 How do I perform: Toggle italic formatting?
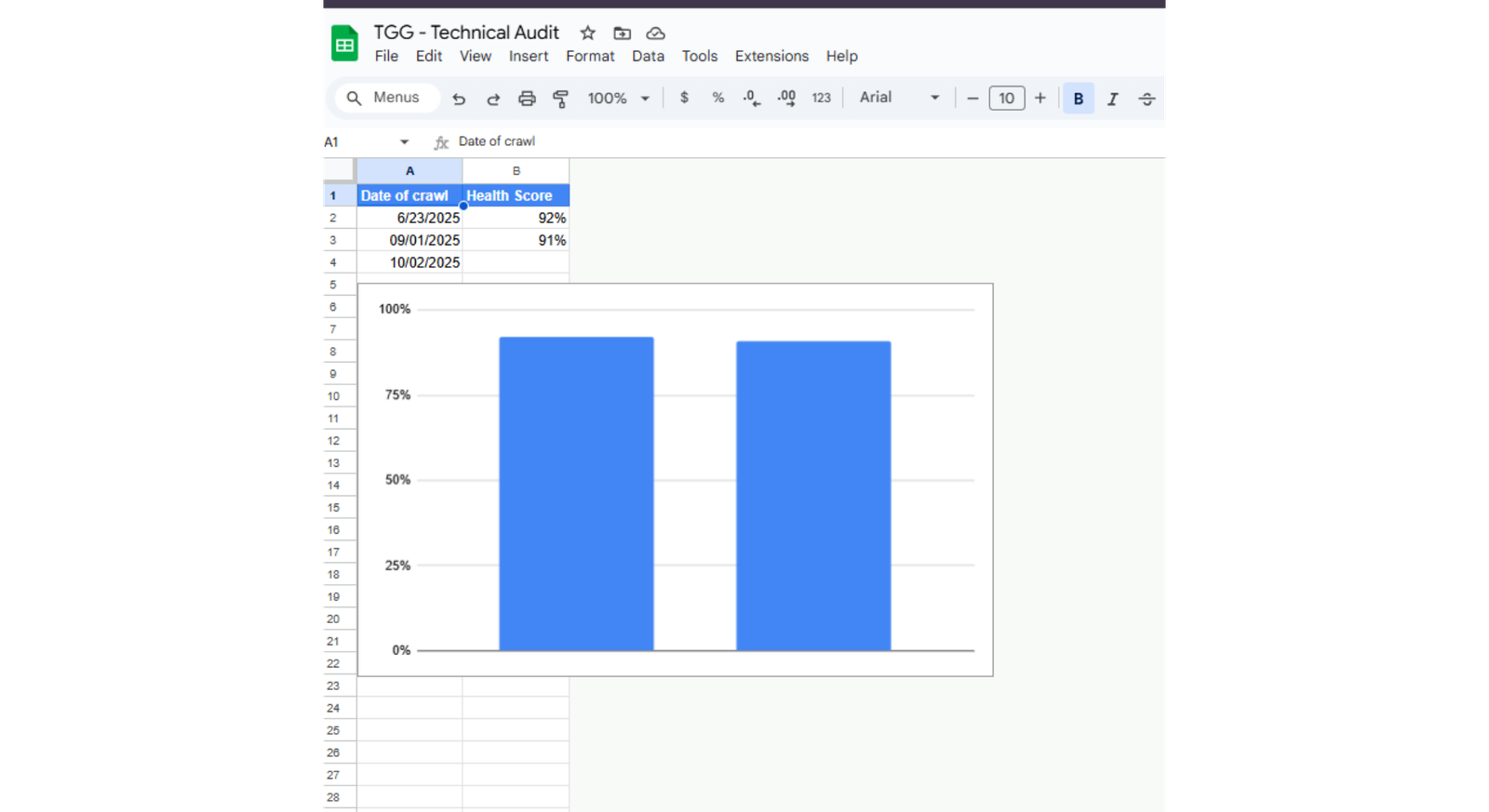[x=1112, y=99]
